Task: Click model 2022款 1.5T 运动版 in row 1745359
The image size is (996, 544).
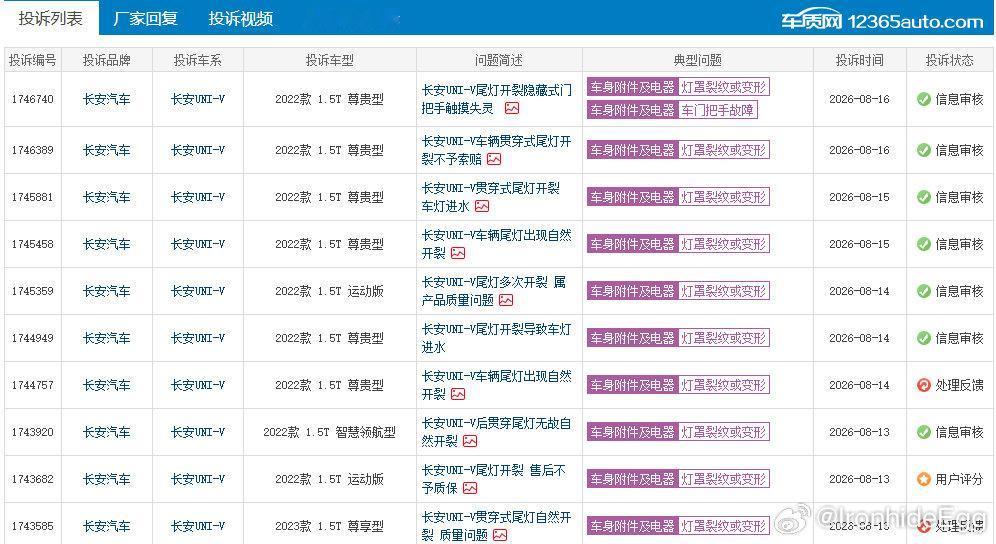Action: pos(330,291)
